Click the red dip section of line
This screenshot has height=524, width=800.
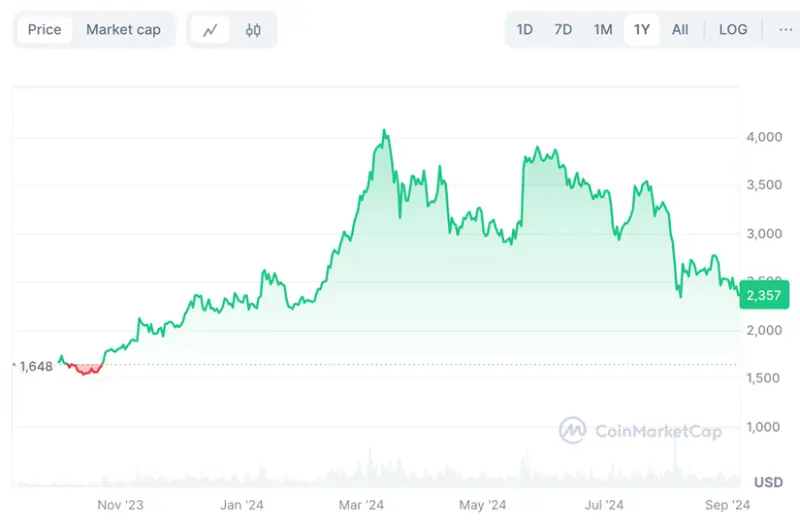(x=88, y=370)
